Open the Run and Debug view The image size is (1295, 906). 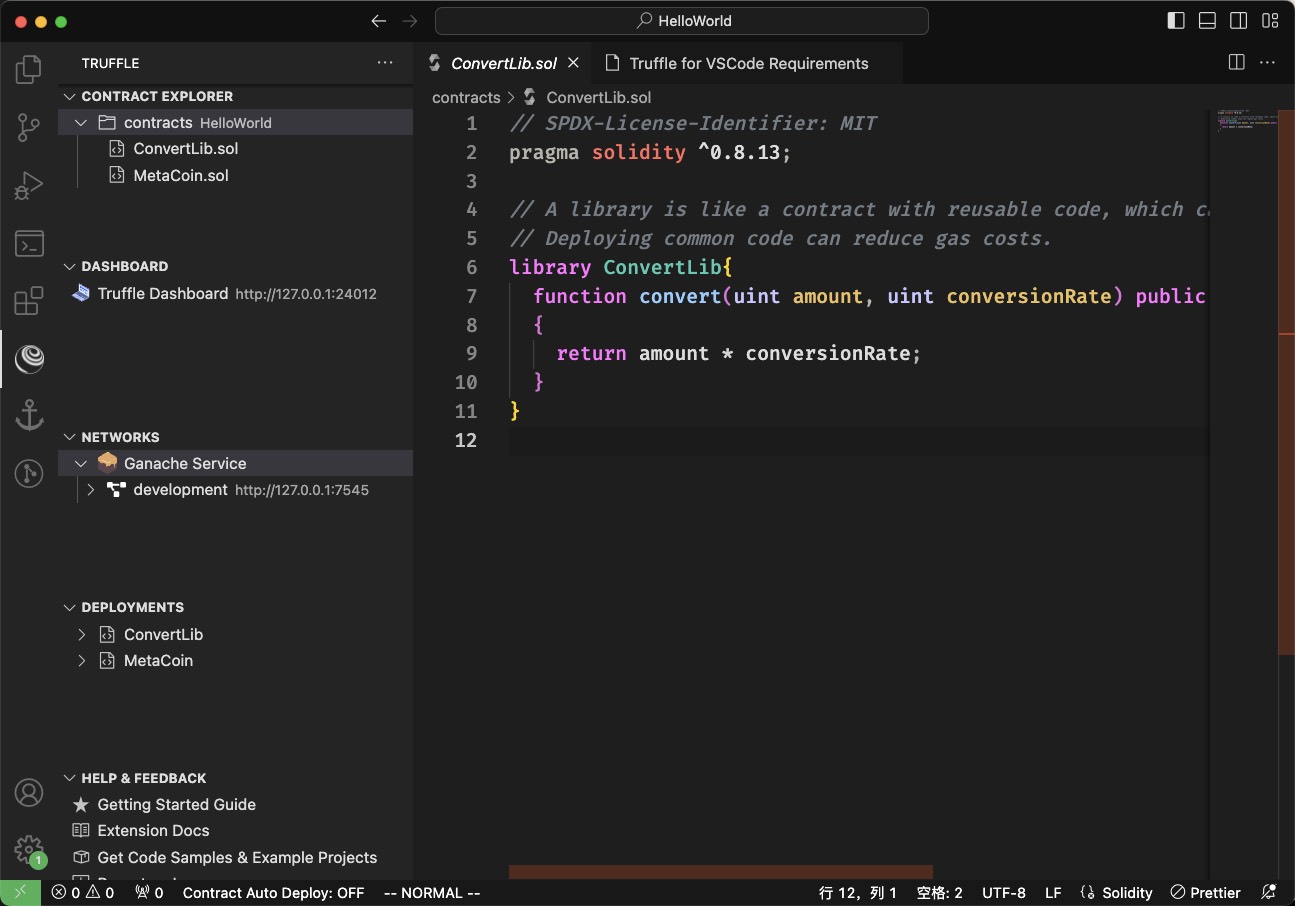point(29,185)
